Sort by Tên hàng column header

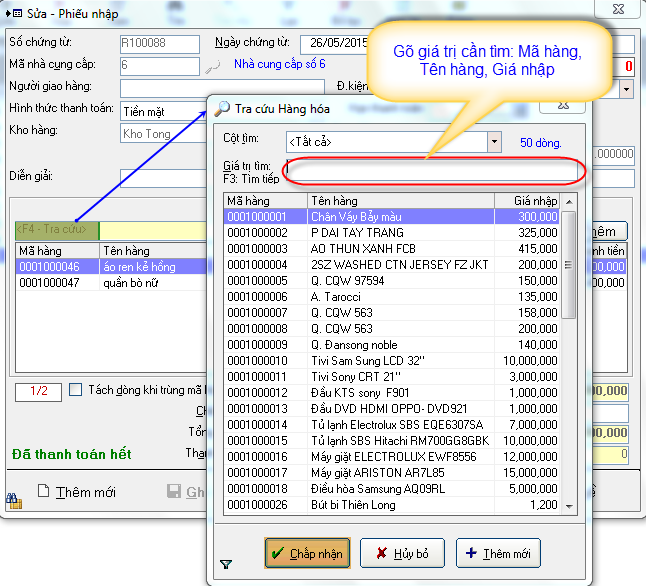(400, 201)
